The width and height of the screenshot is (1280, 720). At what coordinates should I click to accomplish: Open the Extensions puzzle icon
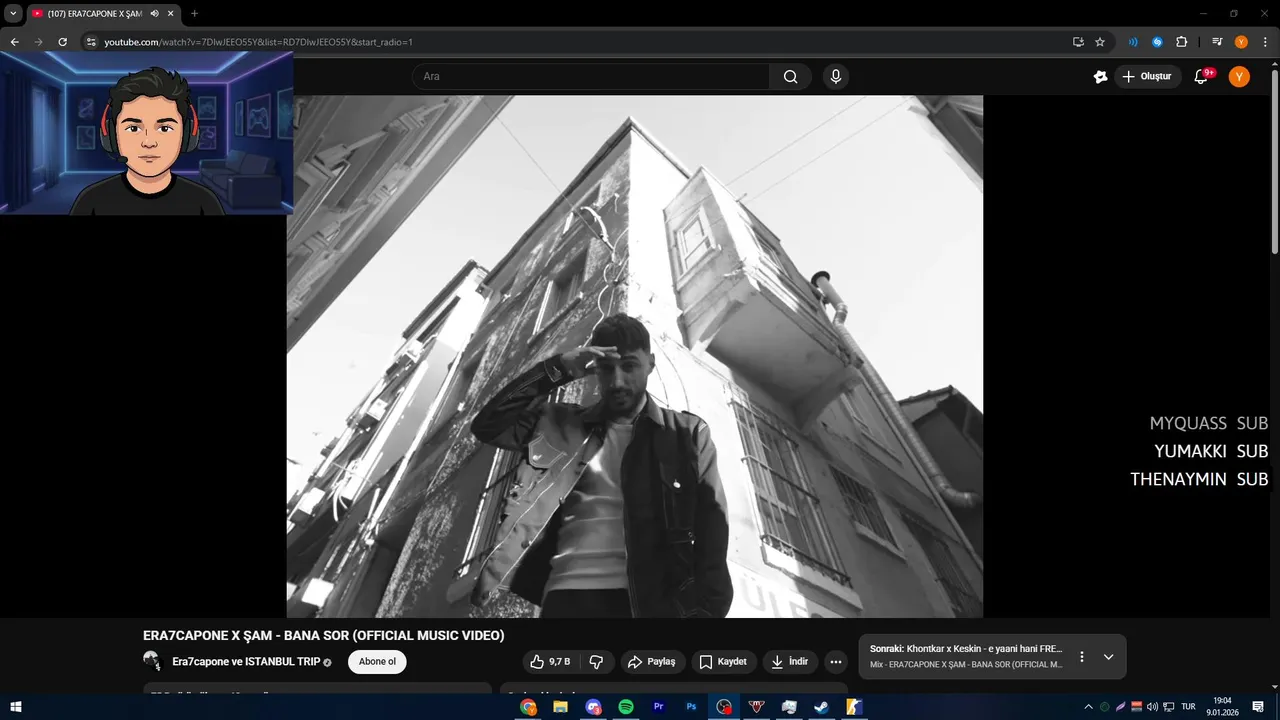1182,42
